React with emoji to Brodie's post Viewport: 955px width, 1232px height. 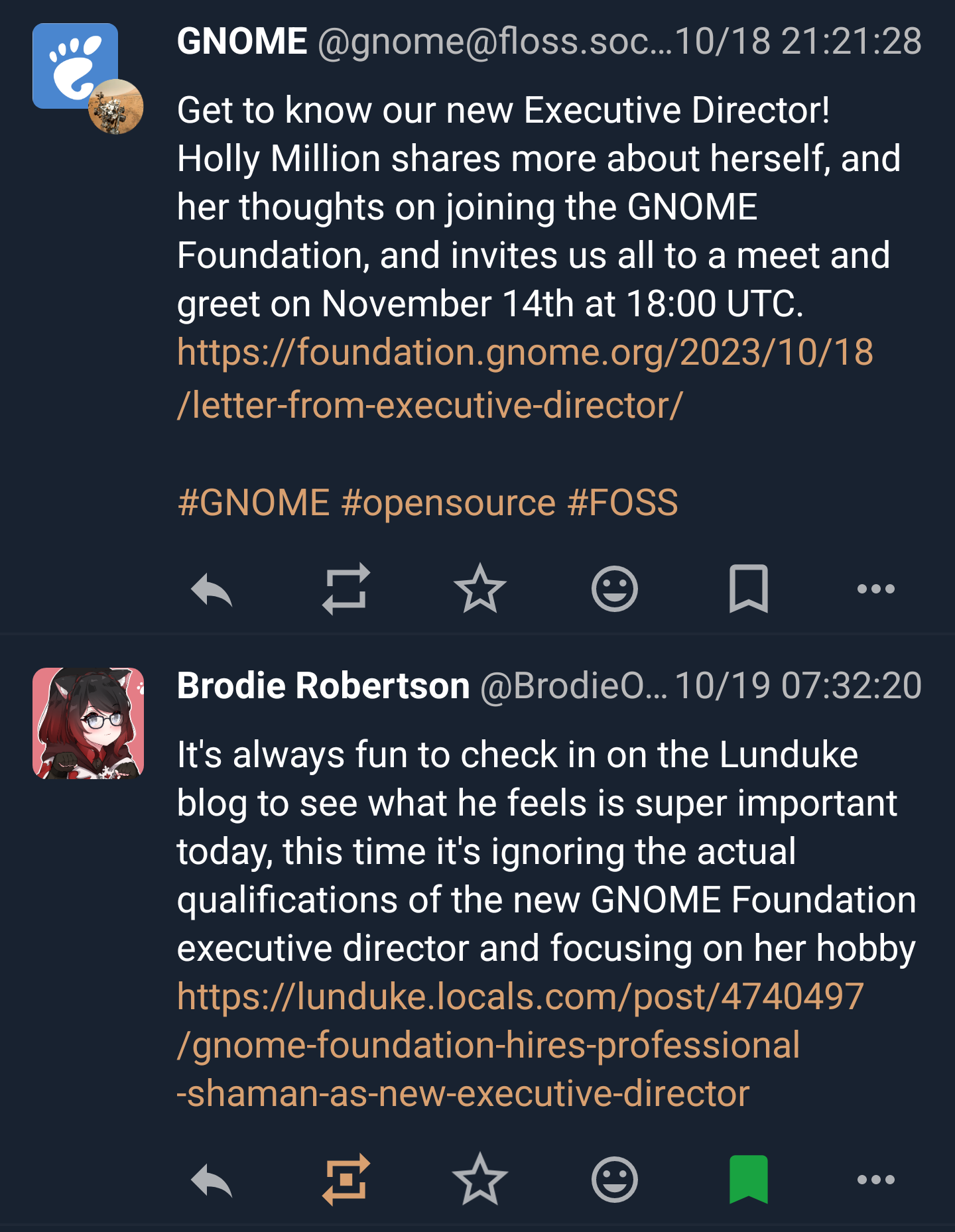(615, 1180)
